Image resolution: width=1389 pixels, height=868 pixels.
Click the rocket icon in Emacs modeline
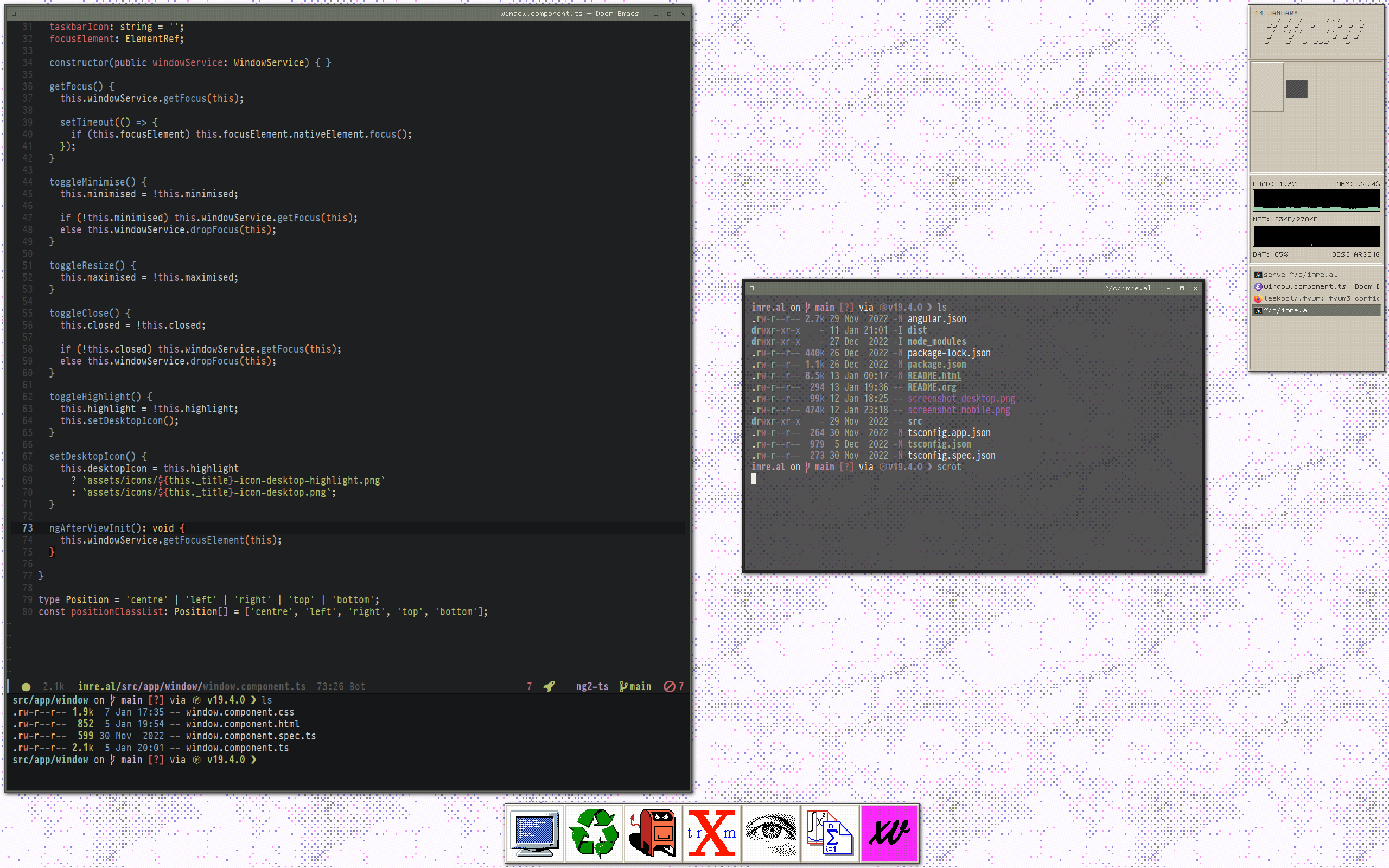pyautogui.click(x=549, y=686)
